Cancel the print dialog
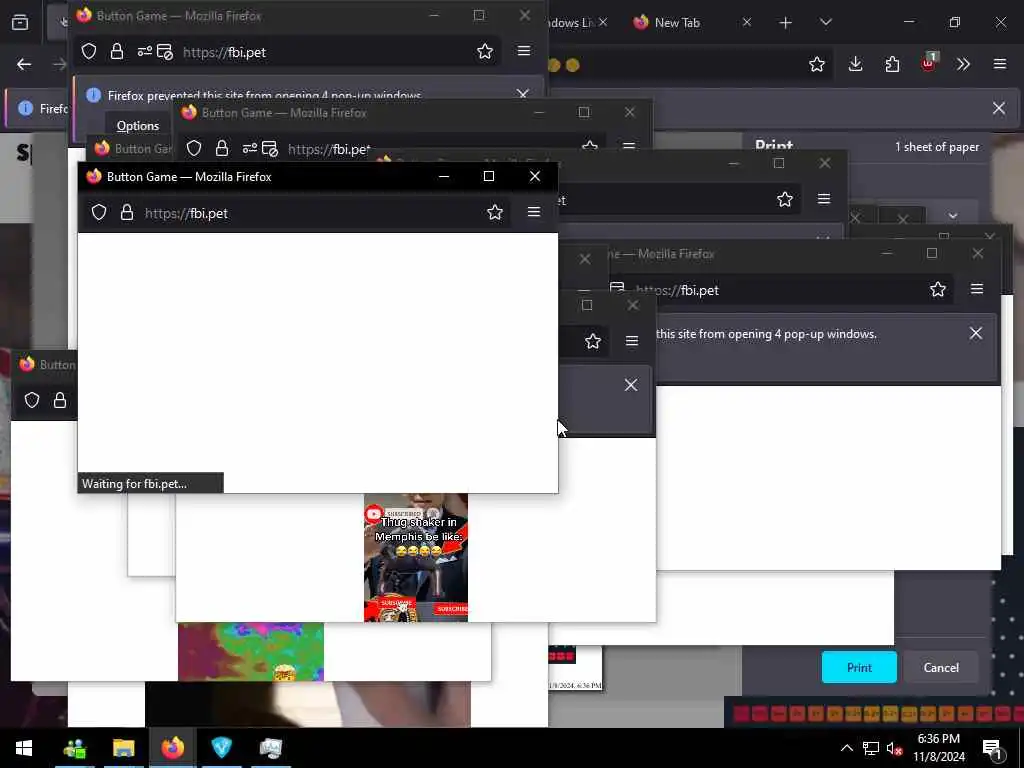Screen dimensions: 1024x768 click(940, 667)
